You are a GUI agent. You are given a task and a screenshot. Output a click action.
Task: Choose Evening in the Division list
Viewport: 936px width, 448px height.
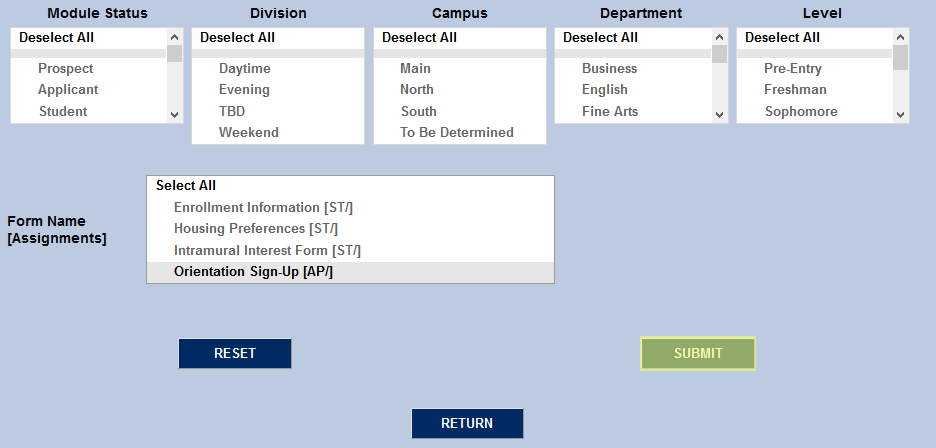coord(244,90)
